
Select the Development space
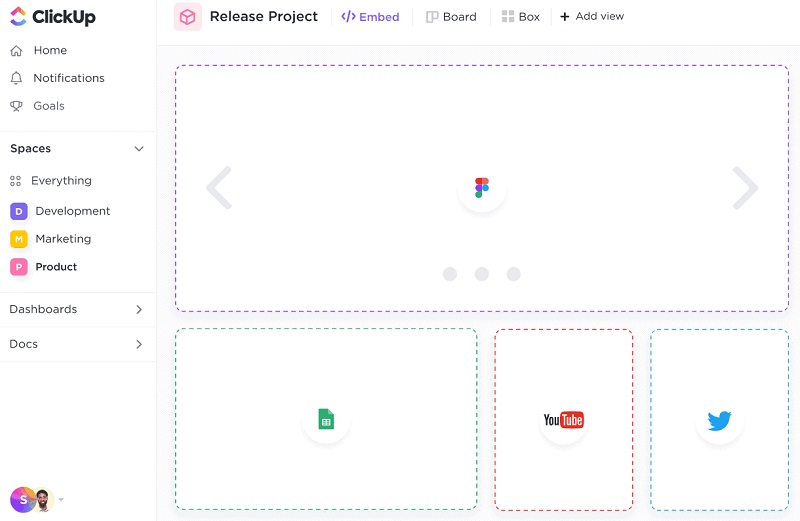[61, 211]
